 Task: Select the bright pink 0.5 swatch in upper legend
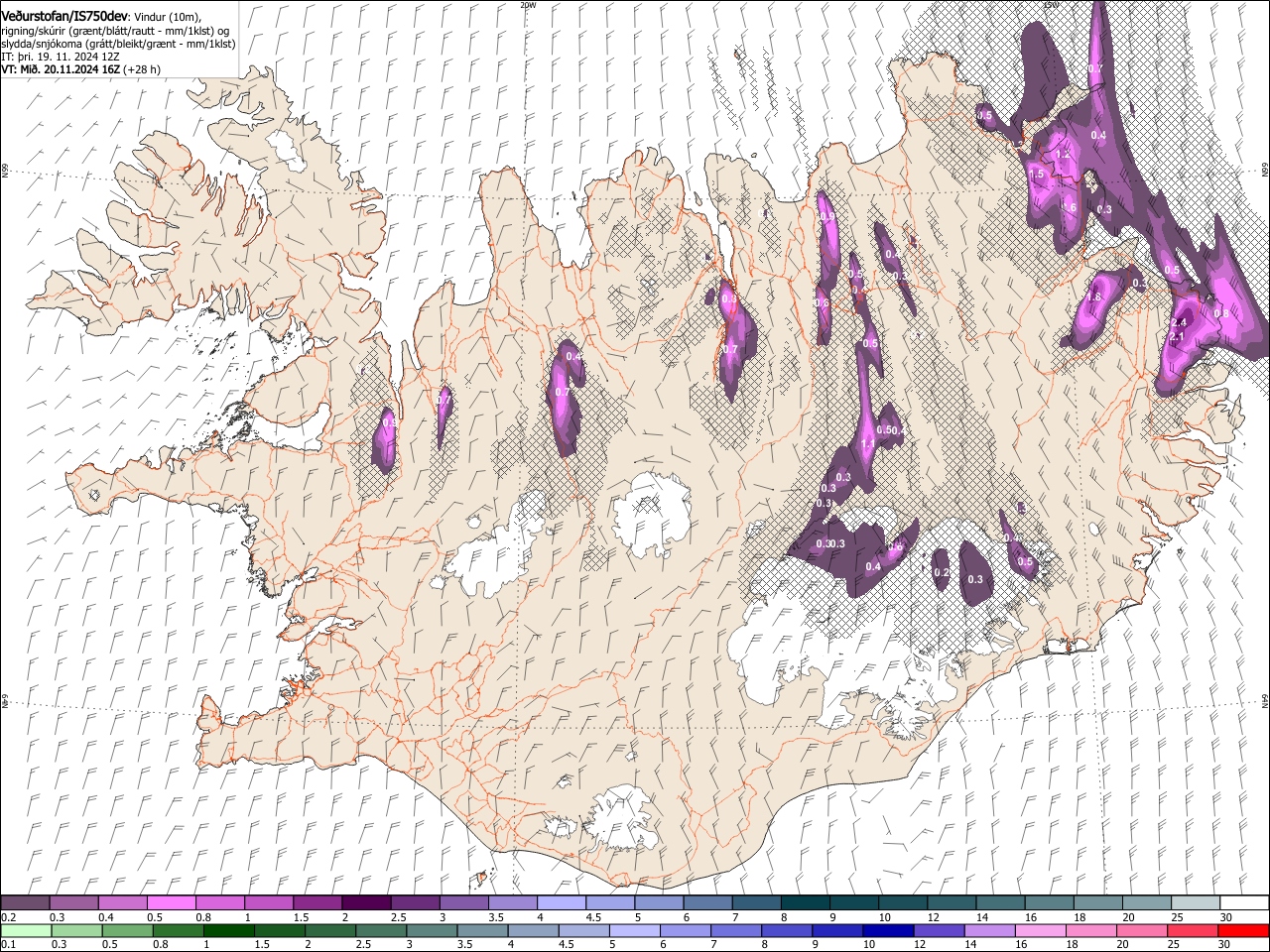171,902
